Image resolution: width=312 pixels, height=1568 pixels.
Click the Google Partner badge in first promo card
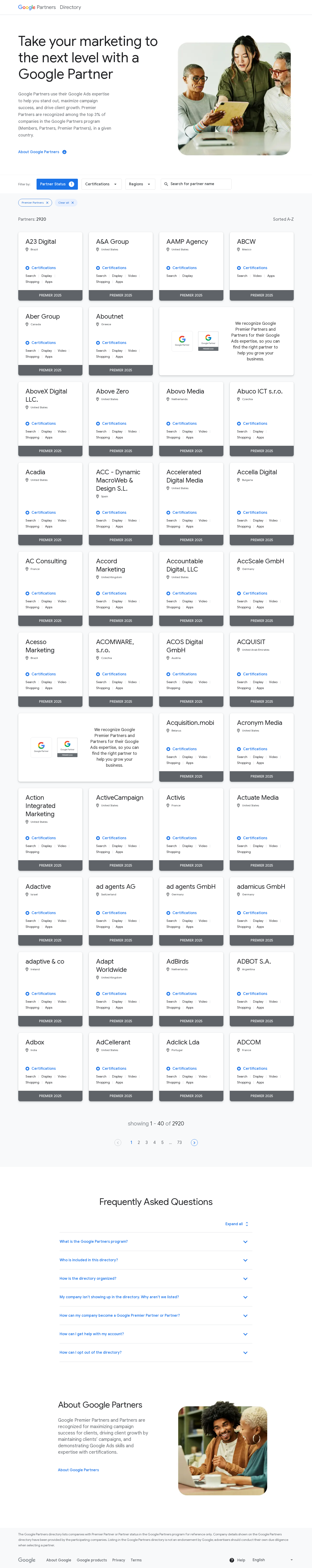[x=182, y=340]
